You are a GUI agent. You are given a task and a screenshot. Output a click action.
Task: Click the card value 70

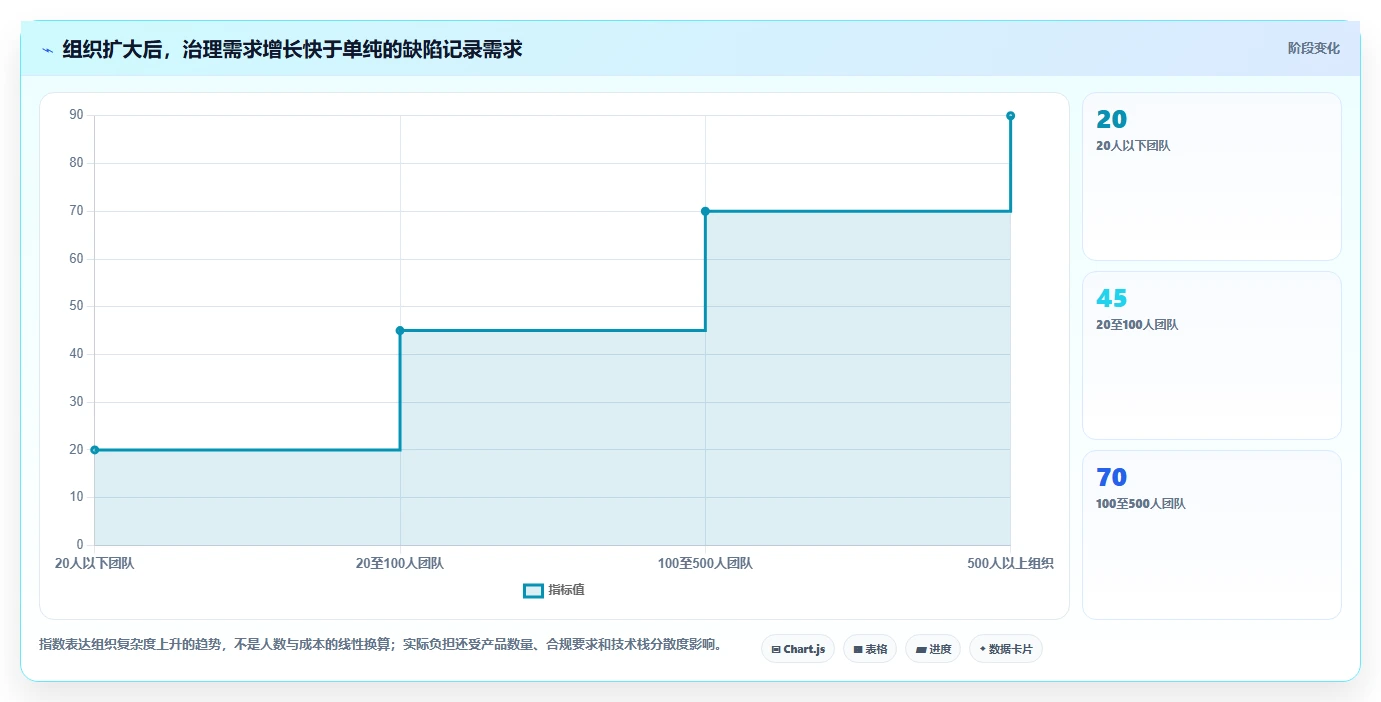click(x=1111, y=477)
